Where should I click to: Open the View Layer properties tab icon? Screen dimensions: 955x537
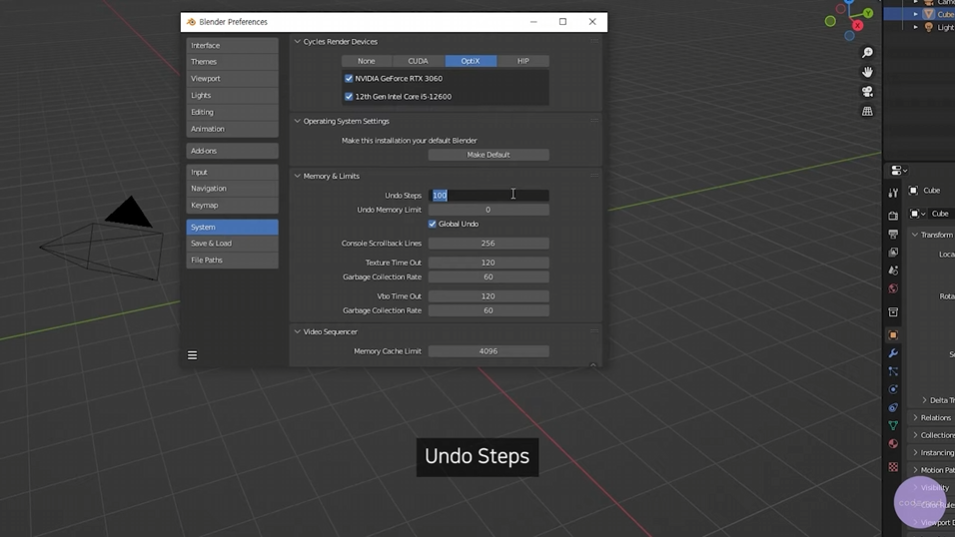(x=893, y=252)
